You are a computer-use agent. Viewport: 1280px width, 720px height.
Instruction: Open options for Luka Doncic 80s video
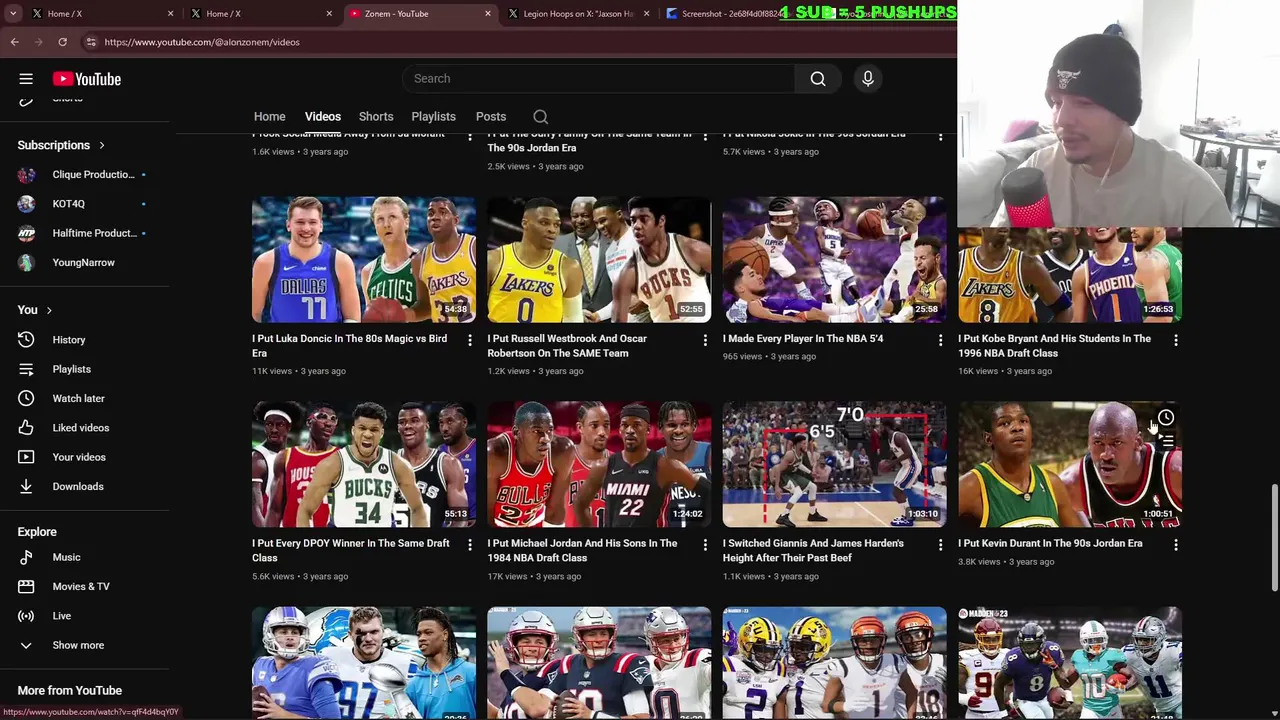[470, 340]
